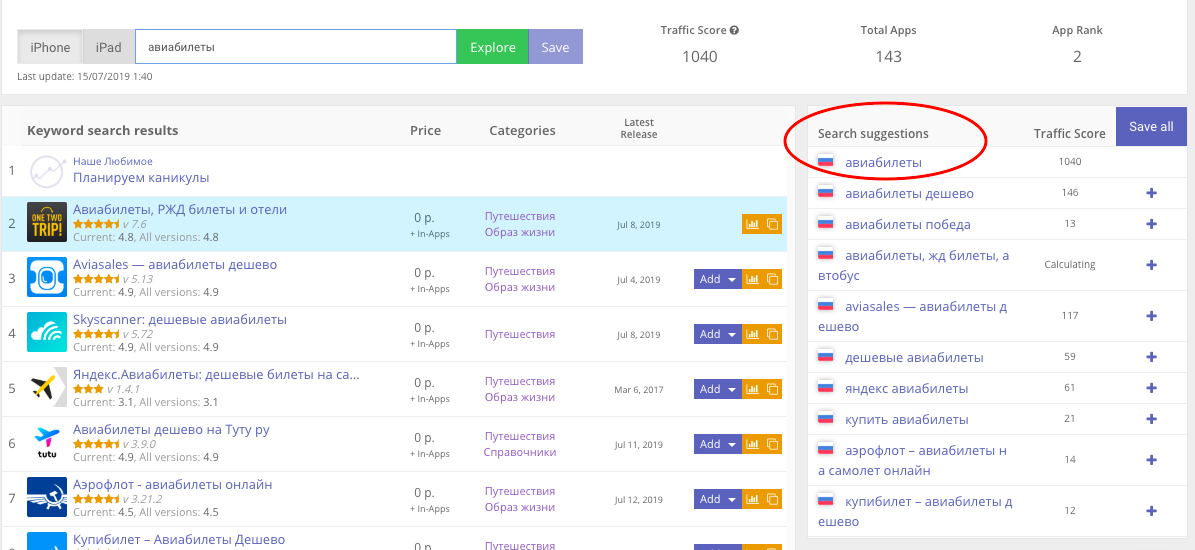
Task: Click the green Explore button
Action: coord(492,47)
